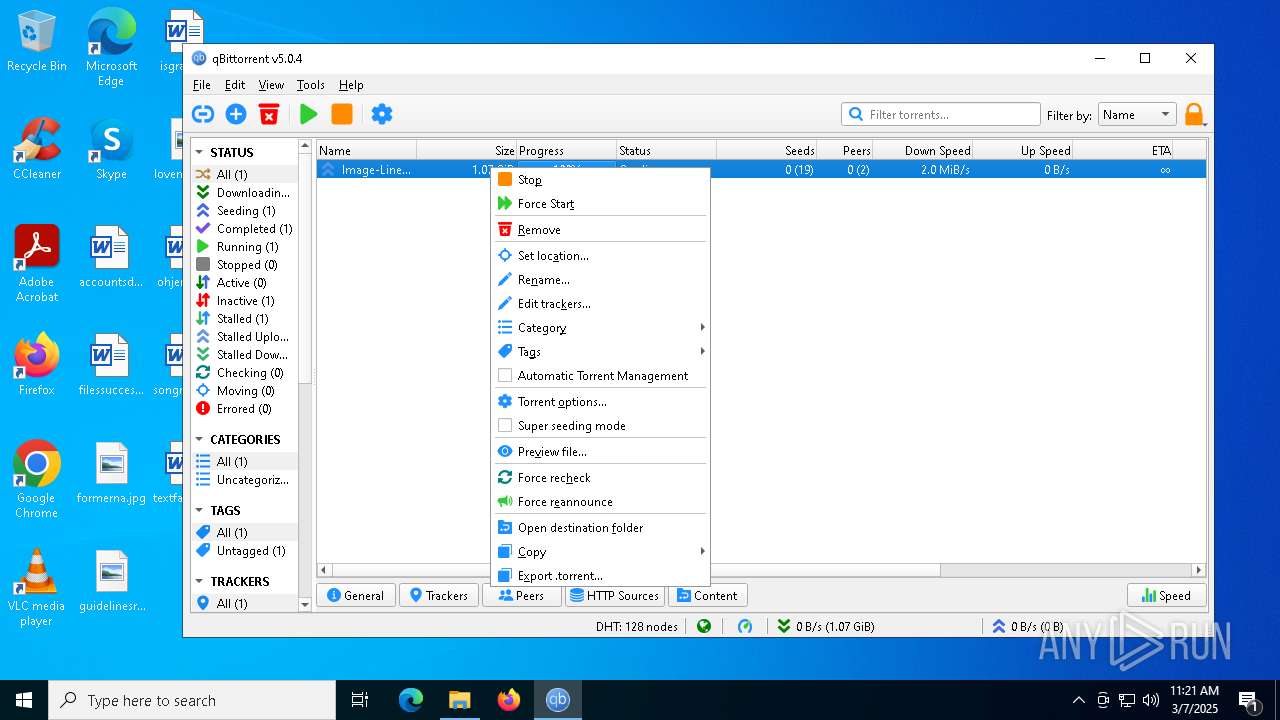The height and width of the screenshot is (720, 1280).
Task: Click the download speed status bar entry
Action: pyautogui.click(x=826, y=626)
